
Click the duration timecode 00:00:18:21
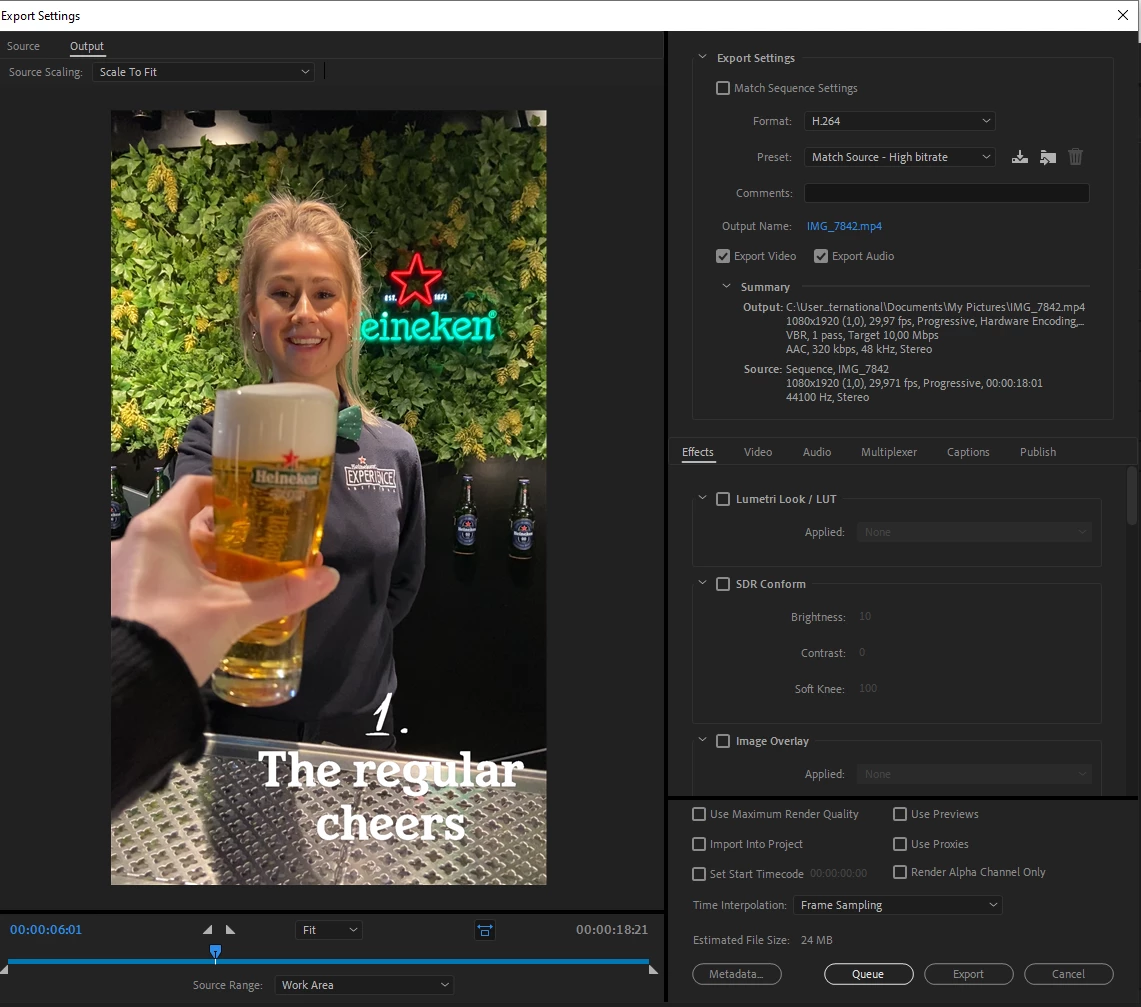pos(612,929)
